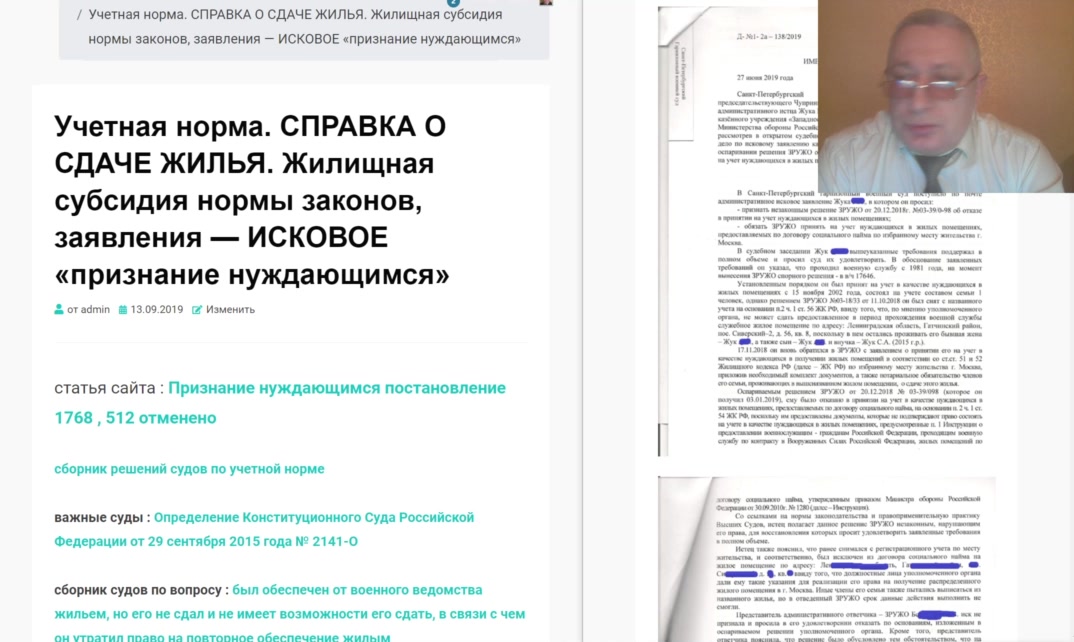Click the date '27 июня 2019 года' in the scan
The width and height of the screenshot is (1074, 642).
coord(765,77)
